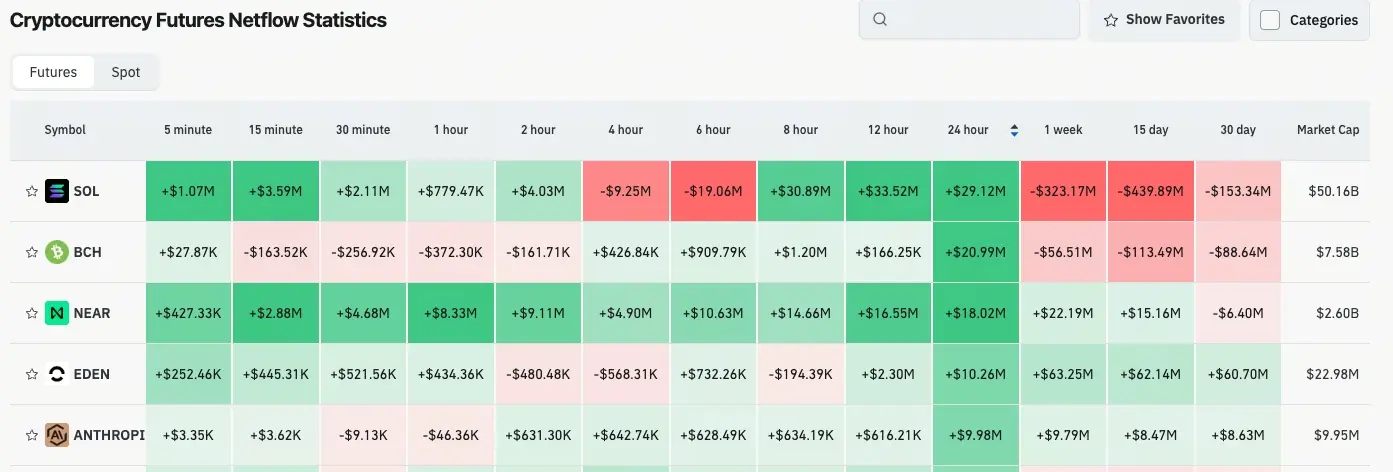Click the SOL 15 day value -$439.89M
Viewport: 1393px width, 472px height.
[x=1151, y=191]
